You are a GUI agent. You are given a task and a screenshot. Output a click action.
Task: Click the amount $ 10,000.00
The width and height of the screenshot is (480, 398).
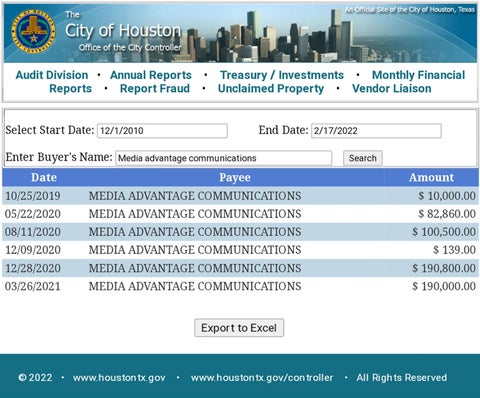point(447,196)
